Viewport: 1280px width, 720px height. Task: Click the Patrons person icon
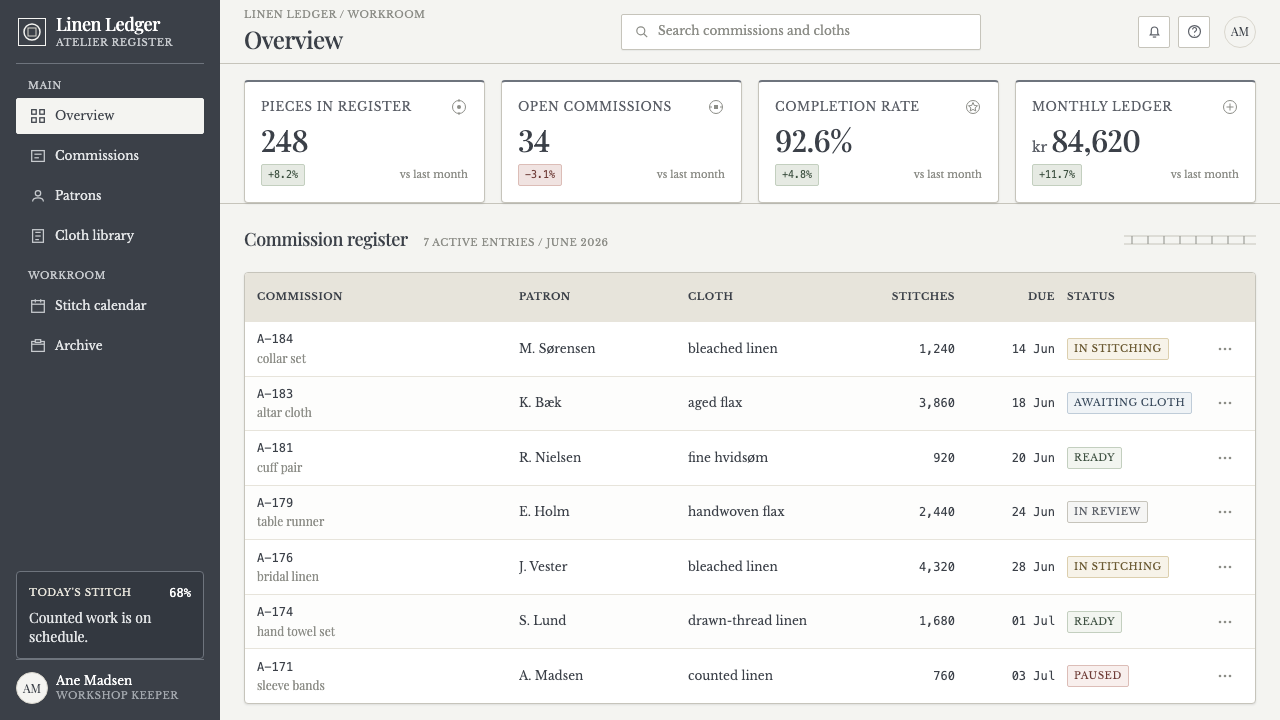pyautogui.click(x=38, y=196)
